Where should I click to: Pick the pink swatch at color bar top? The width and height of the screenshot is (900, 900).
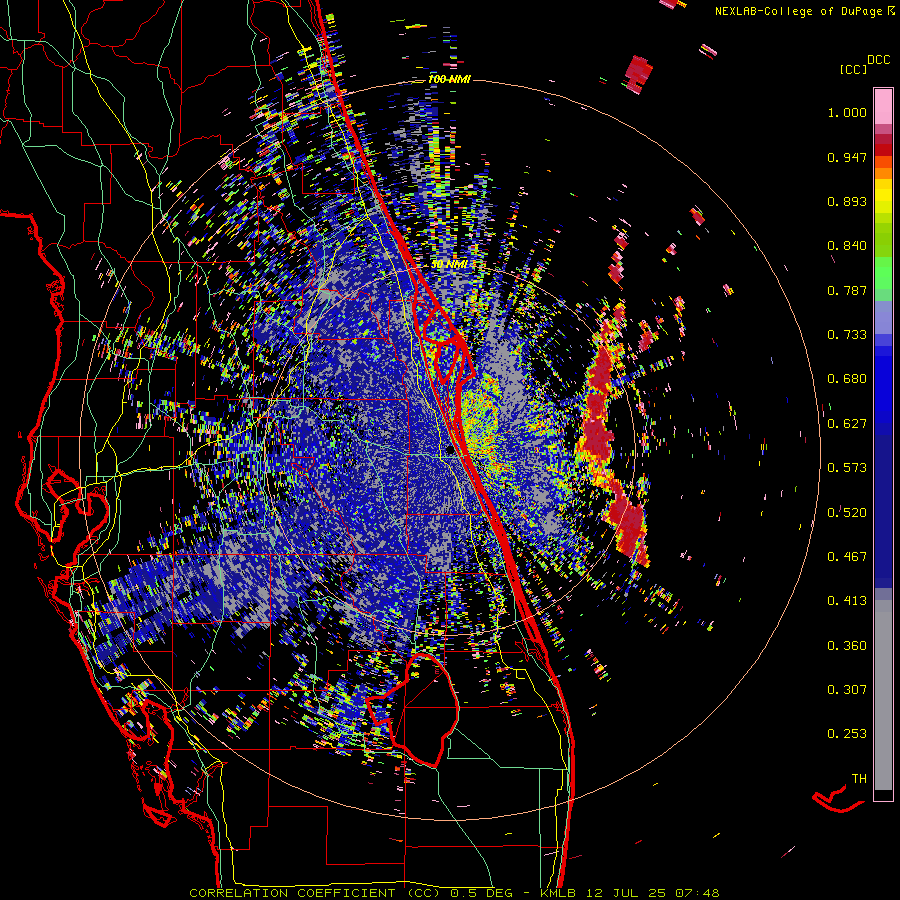point(883,106)
